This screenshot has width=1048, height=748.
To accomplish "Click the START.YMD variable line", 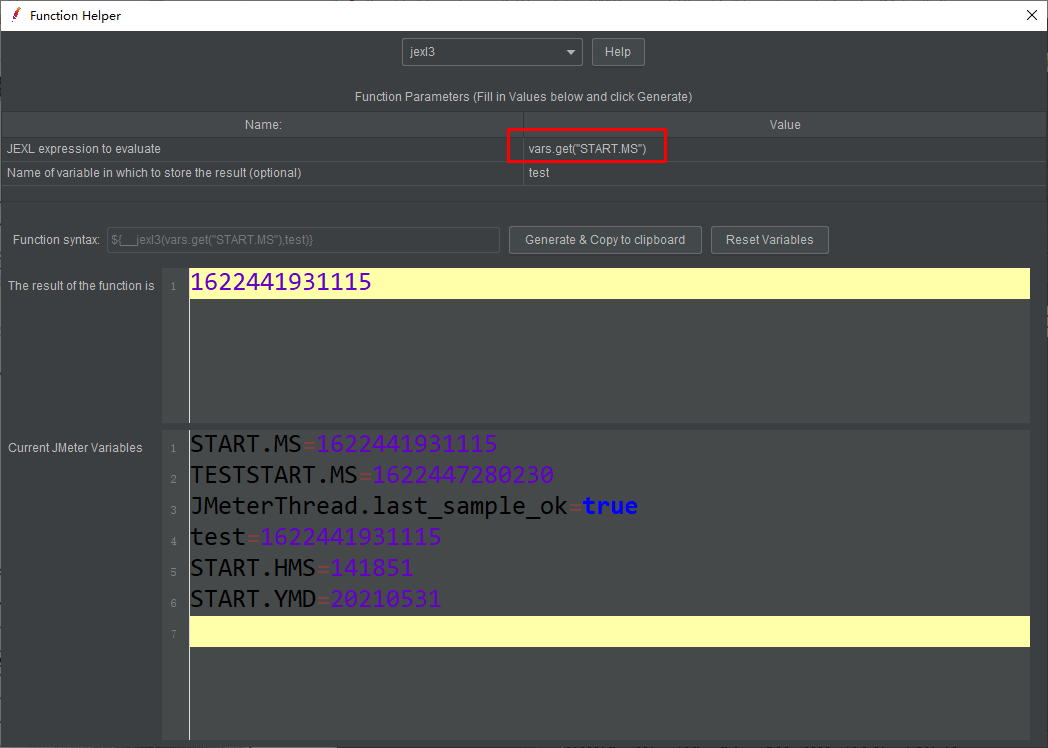I will pos(315,599).
